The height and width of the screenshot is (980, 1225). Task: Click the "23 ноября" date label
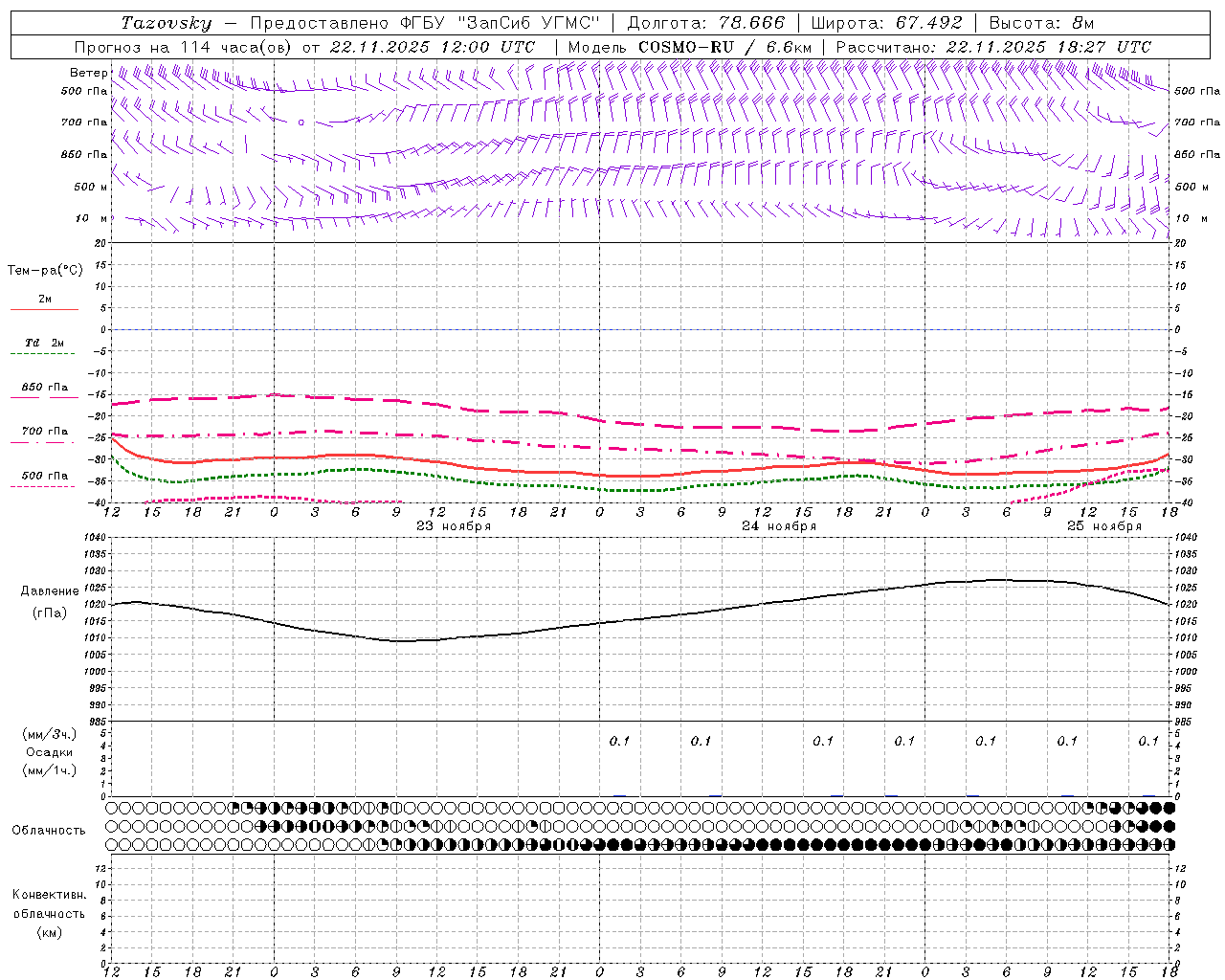point(454,526)
